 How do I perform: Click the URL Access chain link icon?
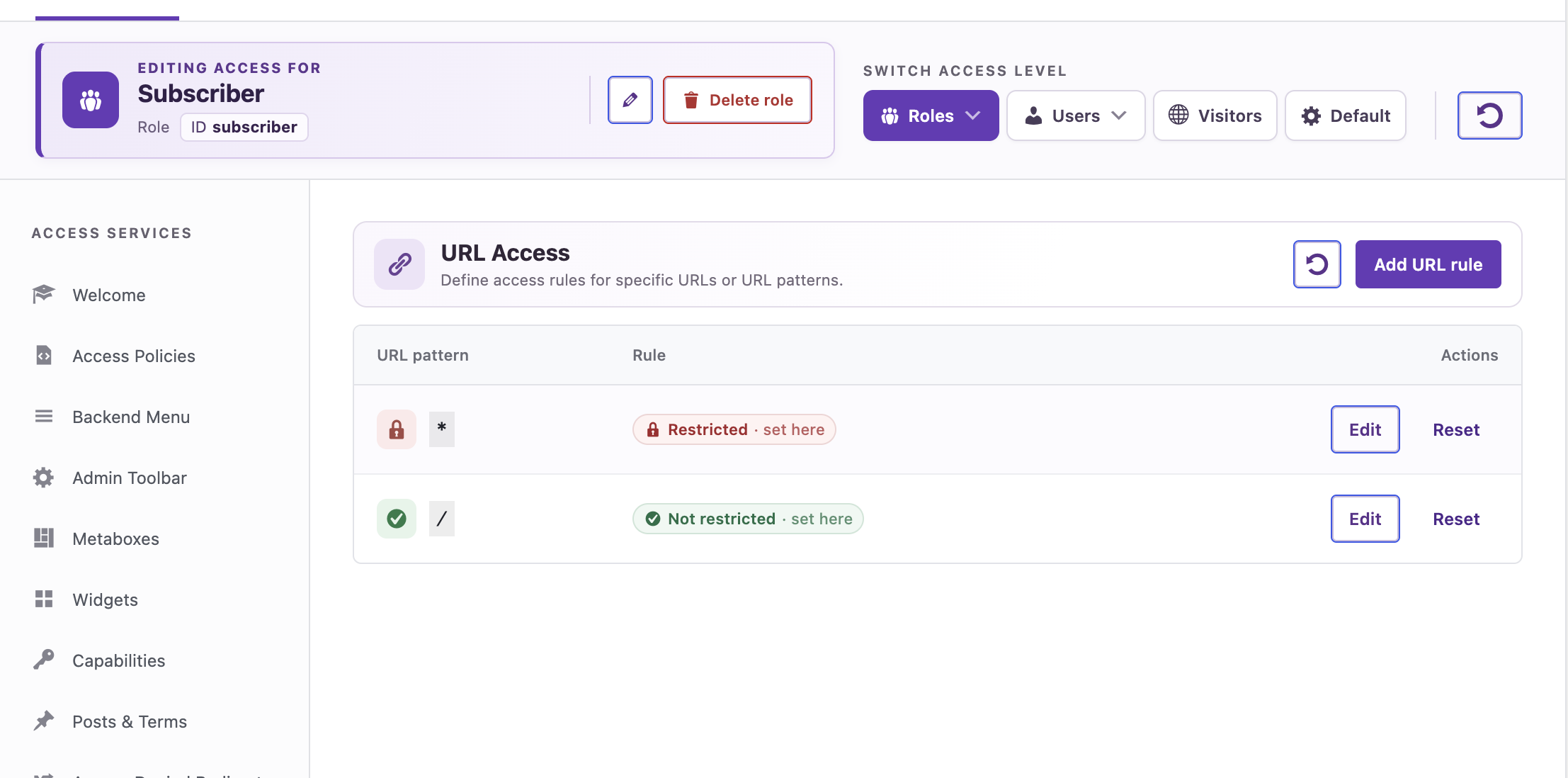click(399, 264)
